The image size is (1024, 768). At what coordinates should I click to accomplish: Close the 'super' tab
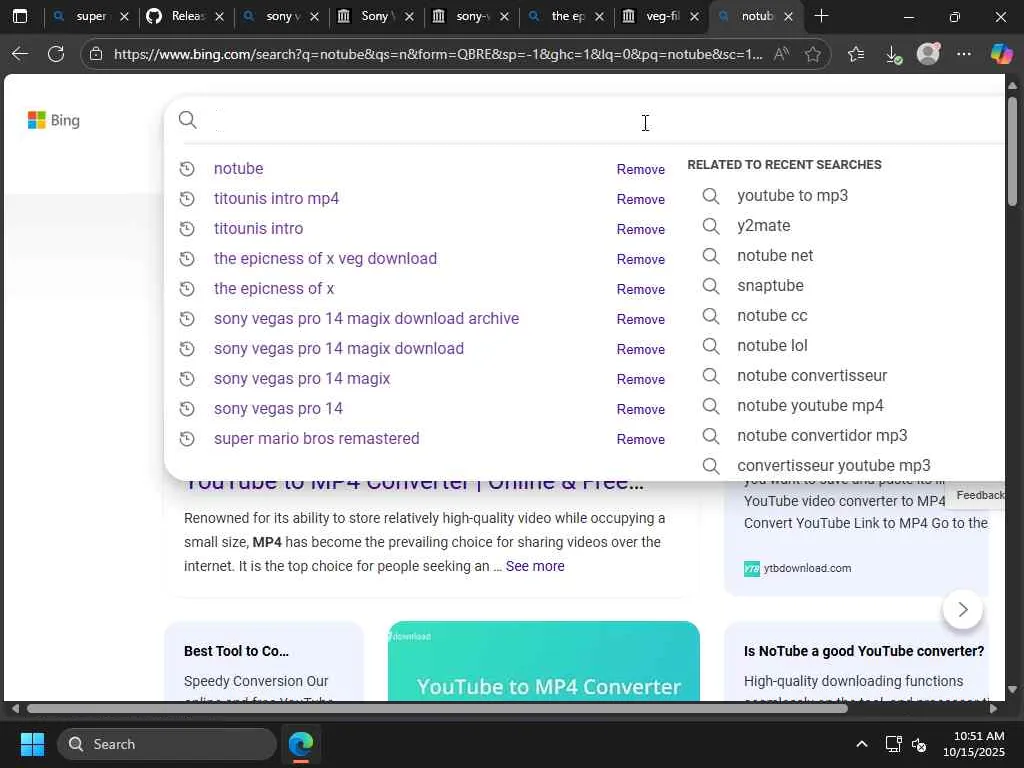click(125, 16)
